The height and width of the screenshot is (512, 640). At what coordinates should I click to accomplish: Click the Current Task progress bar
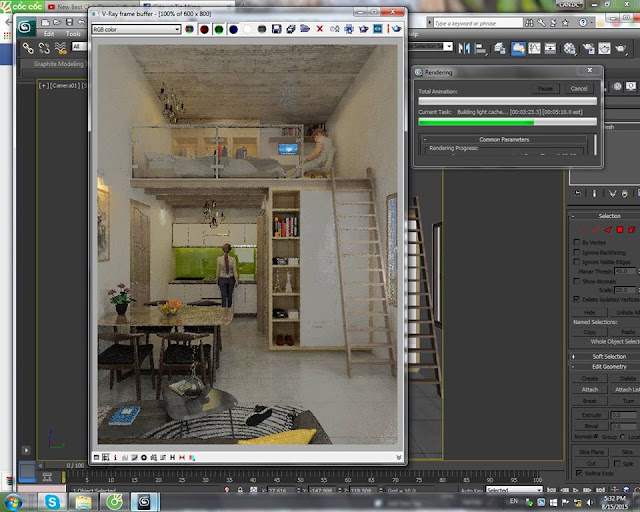507,122
